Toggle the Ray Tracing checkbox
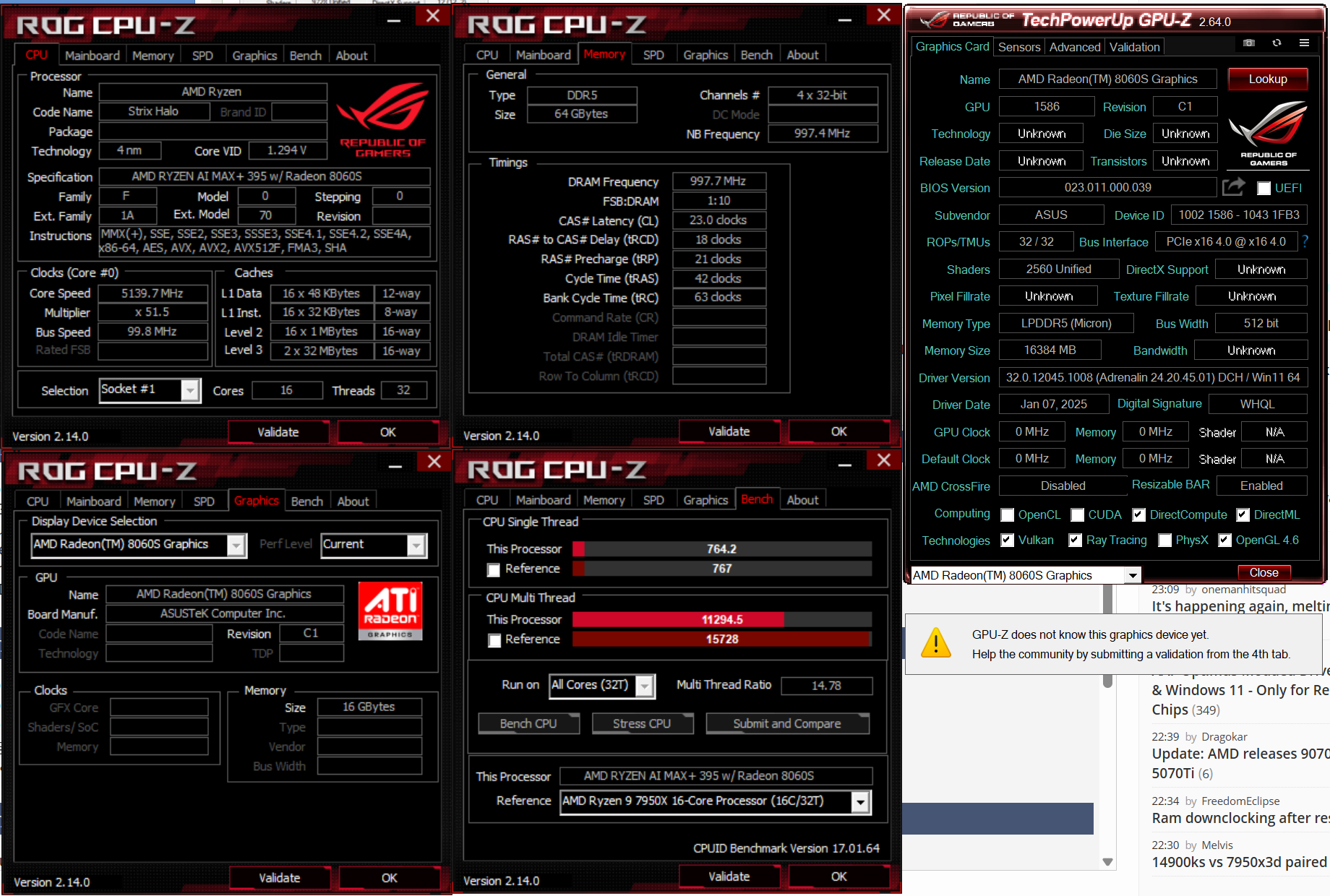 (1075, 540)
